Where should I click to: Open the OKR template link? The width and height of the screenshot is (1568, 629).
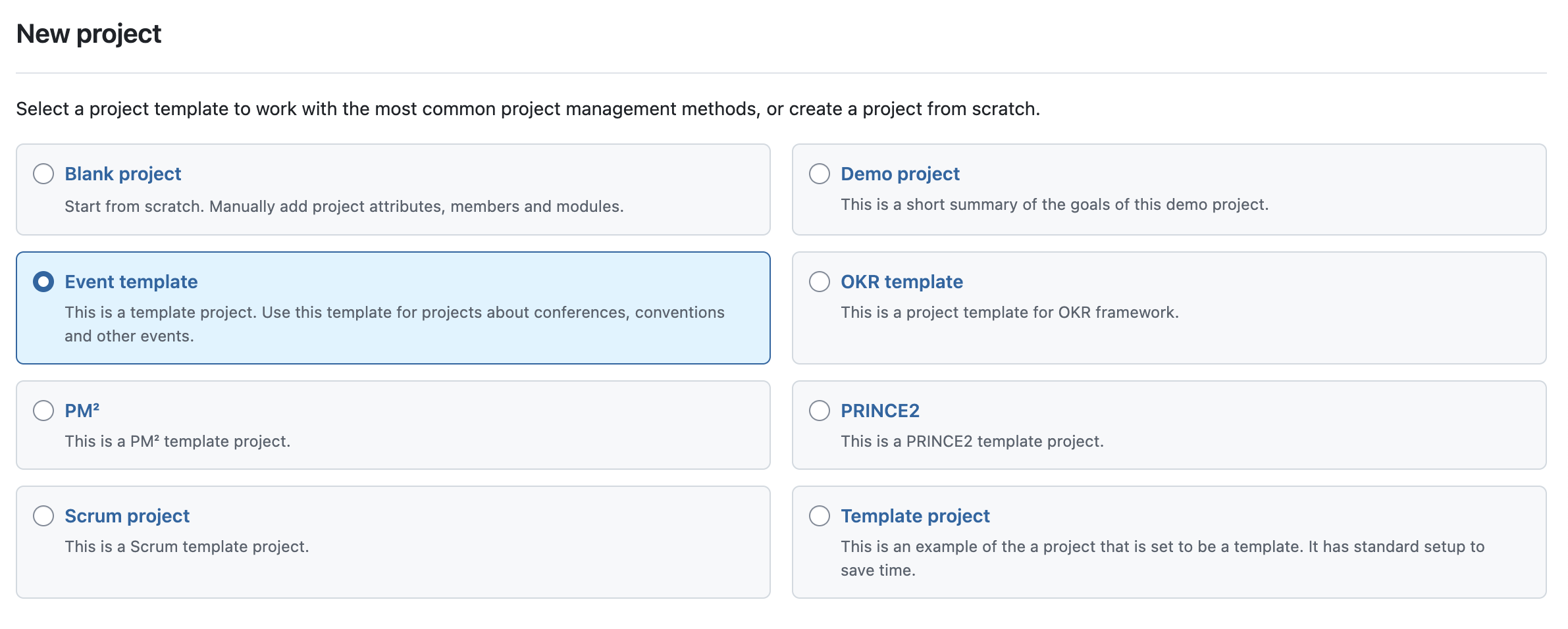tap(901, 282)
